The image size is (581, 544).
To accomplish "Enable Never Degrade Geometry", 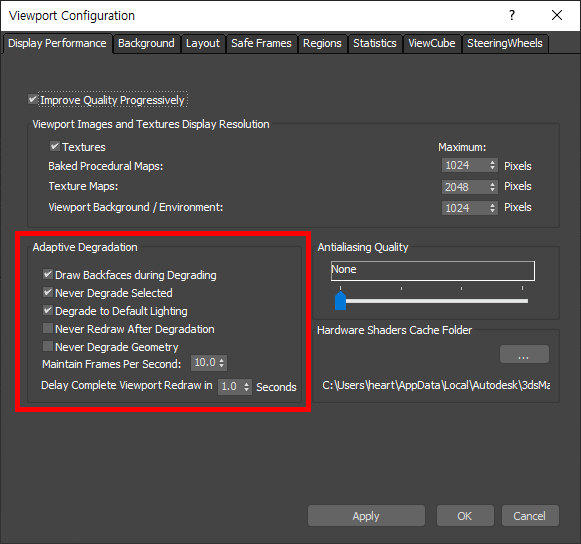I will [48, 346].
